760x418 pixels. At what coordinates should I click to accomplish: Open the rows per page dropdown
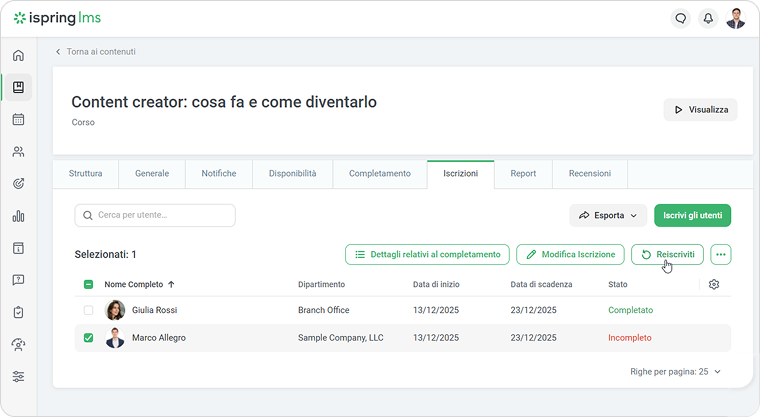(x=676, y=371)
